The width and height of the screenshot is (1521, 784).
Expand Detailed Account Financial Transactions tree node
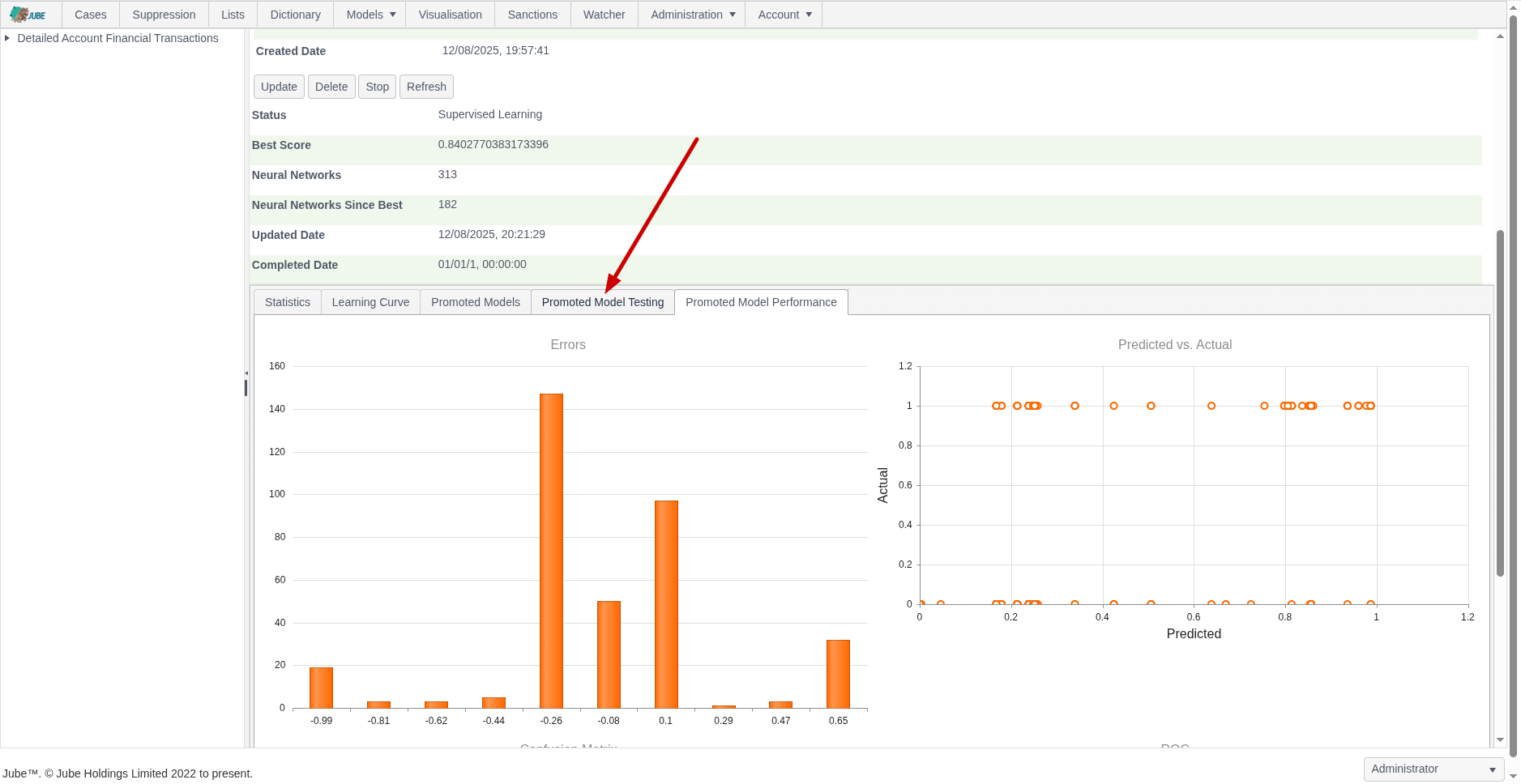(x=7, y=38)
